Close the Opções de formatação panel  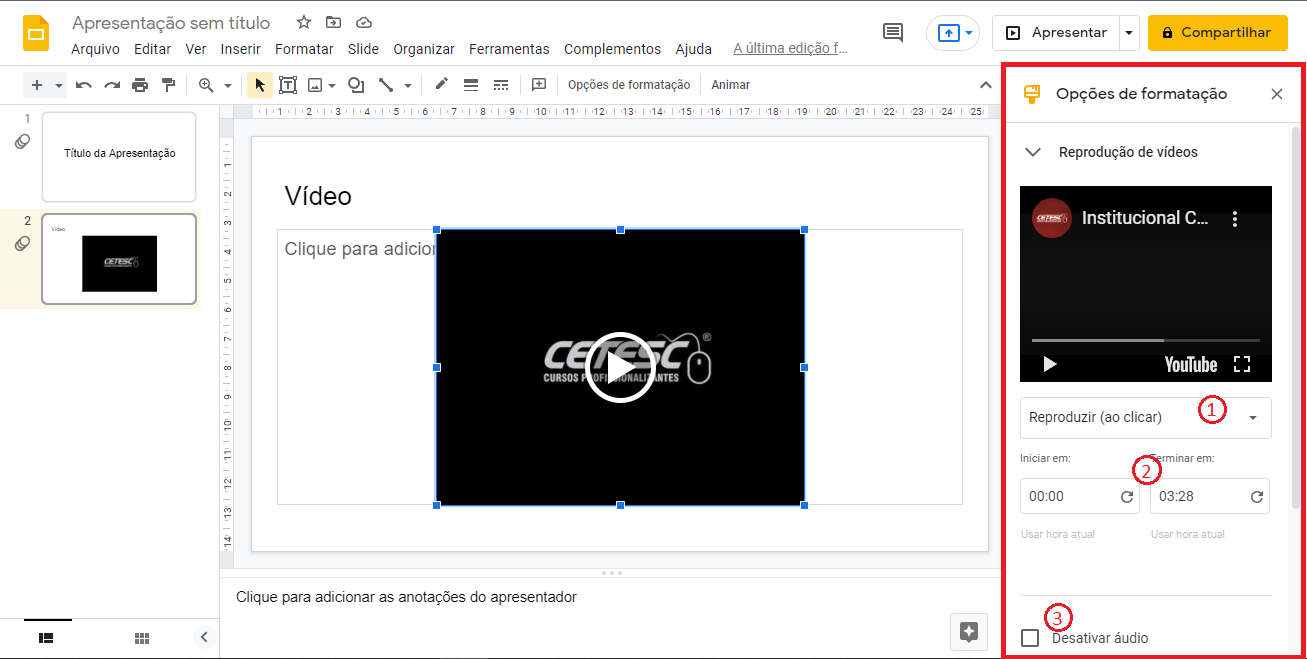[1277, 94]
